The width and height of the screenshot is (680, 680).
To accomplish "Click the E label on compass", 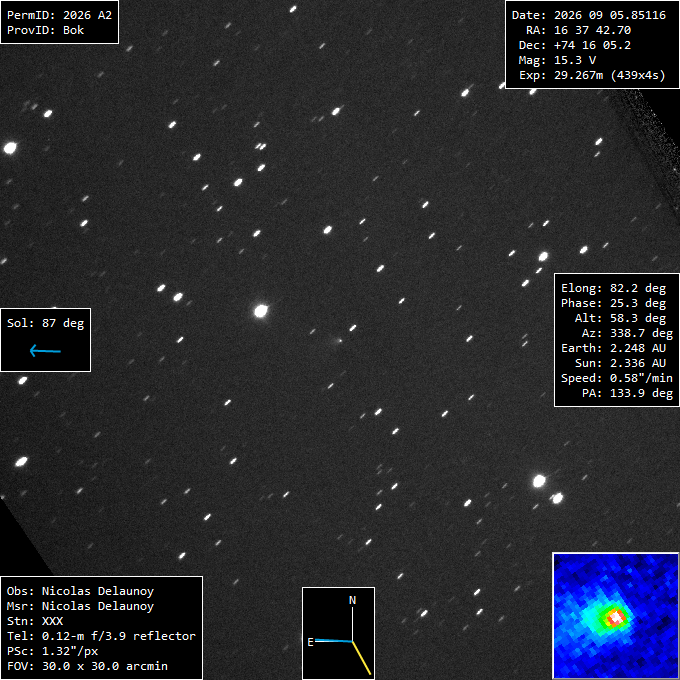I will pyautogui.click(x=310, y=642).
